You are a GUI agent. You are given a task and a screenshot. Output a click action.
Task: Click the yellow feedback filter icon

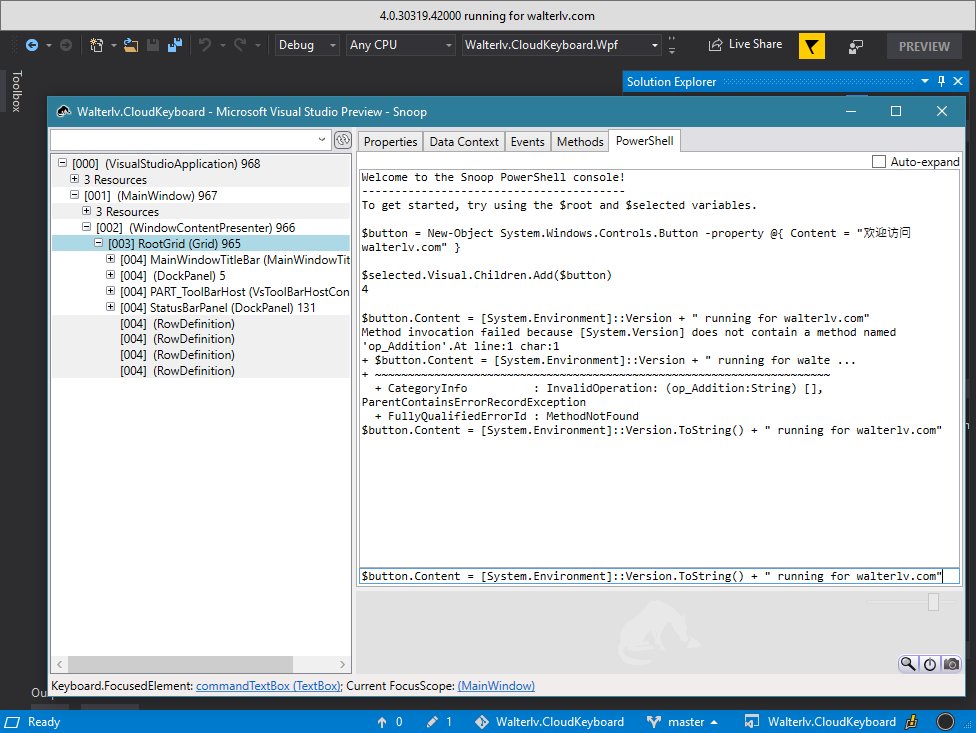point(812,46)
